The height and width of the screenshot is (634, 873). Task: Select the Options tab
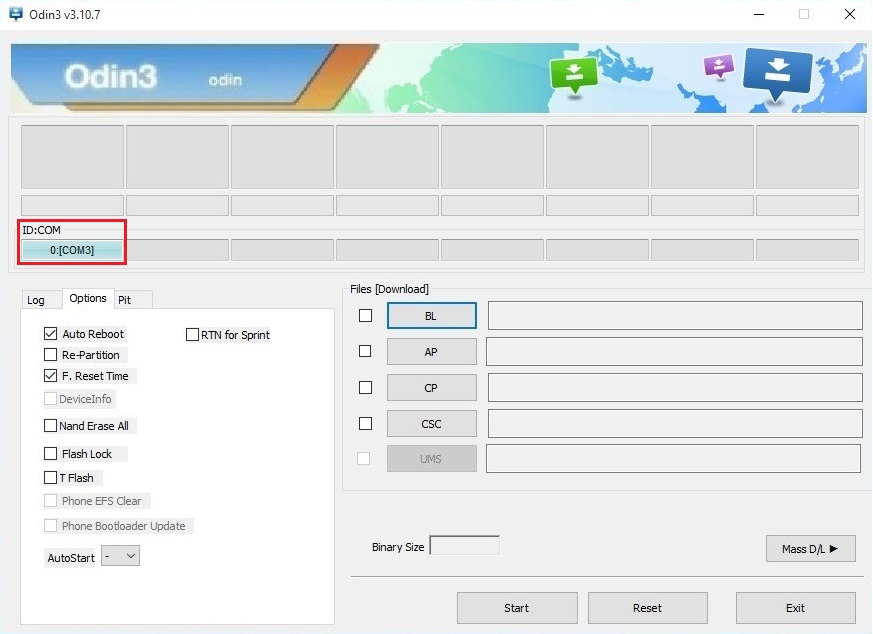[88, 298]
